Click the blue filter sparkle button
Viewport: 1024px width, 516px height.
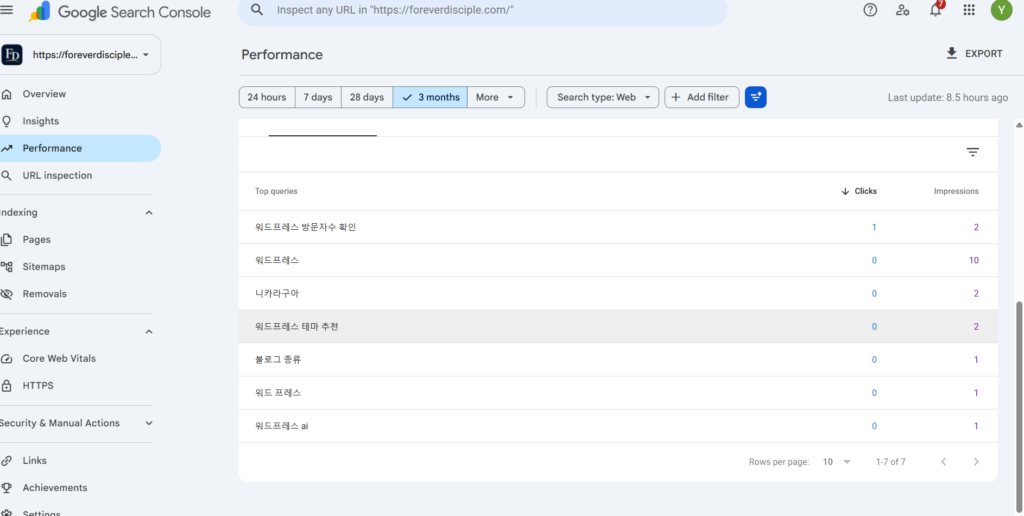(x=756, y=97)
